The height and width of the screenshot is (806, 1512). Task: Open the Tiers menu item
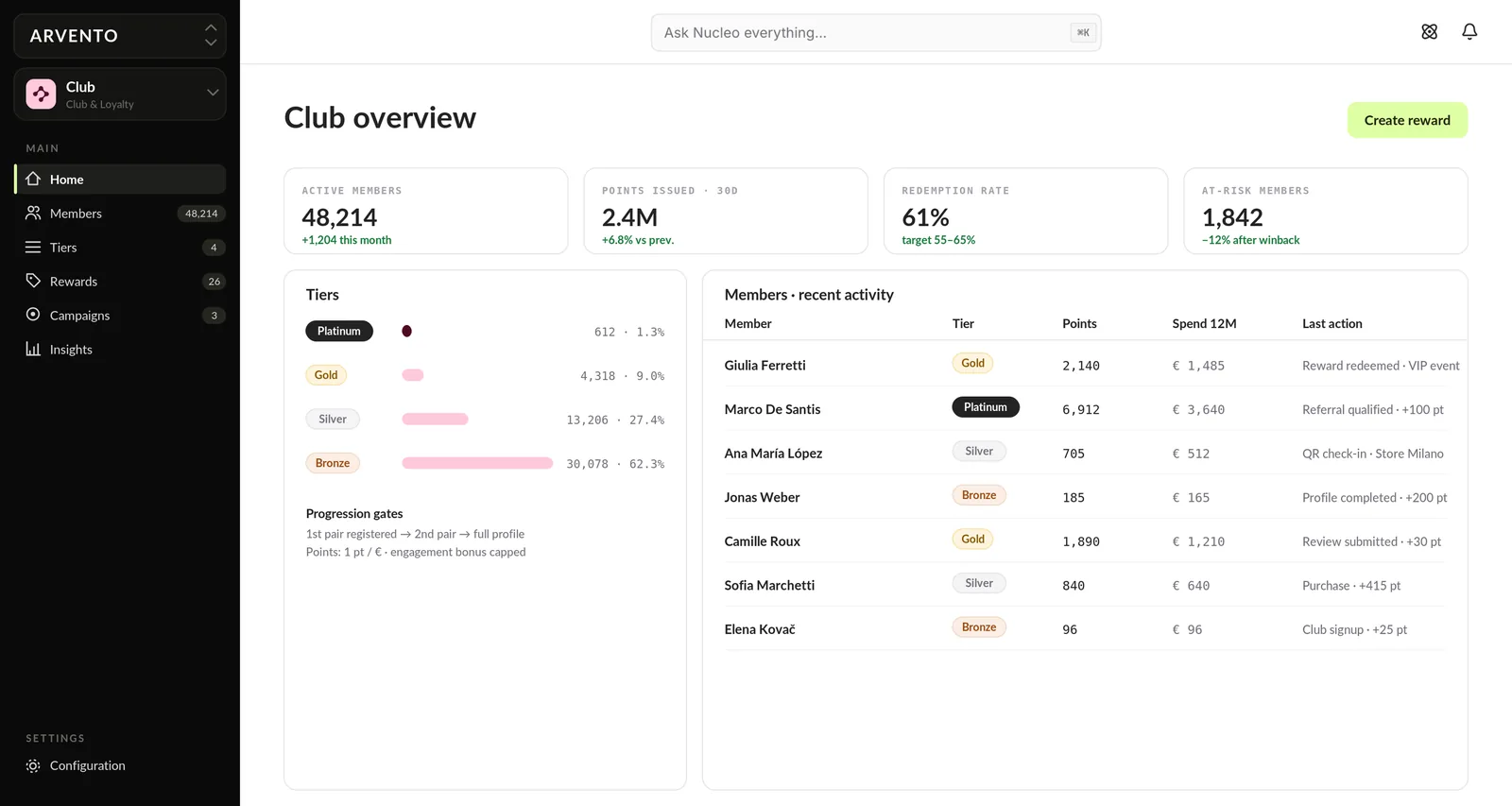120,247
